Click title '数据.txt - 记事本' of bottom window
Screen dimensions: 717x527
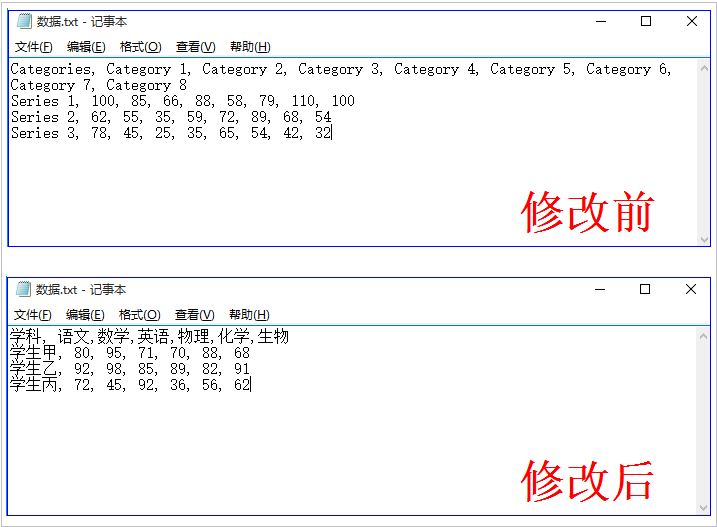[81, 290]
